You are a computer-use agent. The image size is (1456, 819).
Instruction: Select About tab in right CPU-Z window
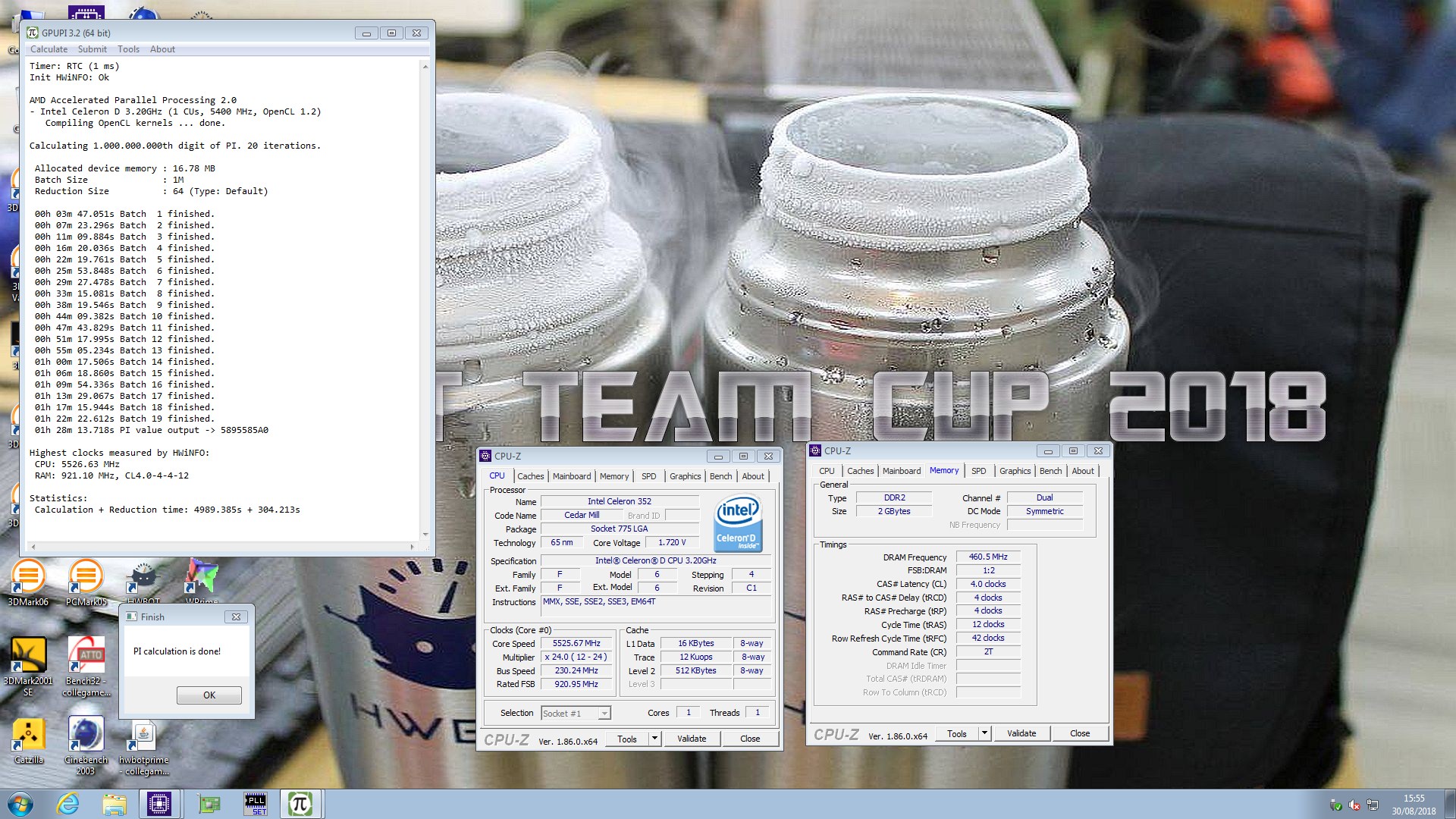[x=1083, y=471]
